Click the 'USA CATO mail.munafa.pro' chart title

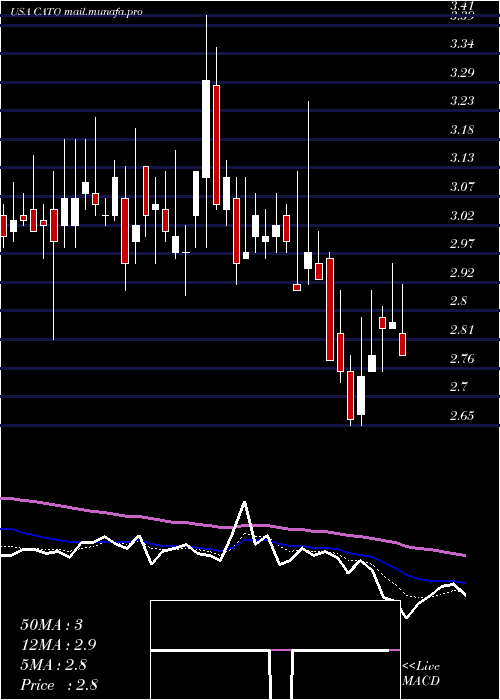tap(75, 12)
